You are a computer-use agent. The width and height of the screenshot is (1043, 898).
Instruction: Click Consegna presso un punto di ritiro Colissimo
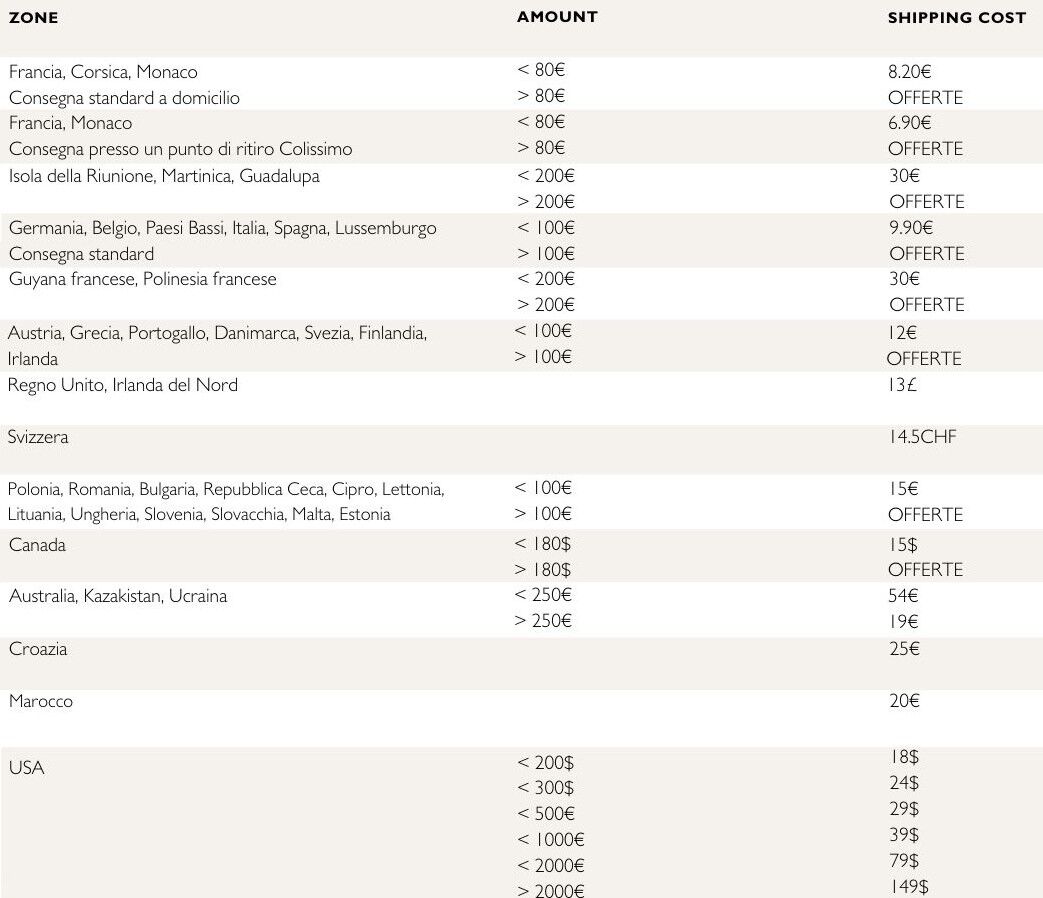[x=180, y=149]
